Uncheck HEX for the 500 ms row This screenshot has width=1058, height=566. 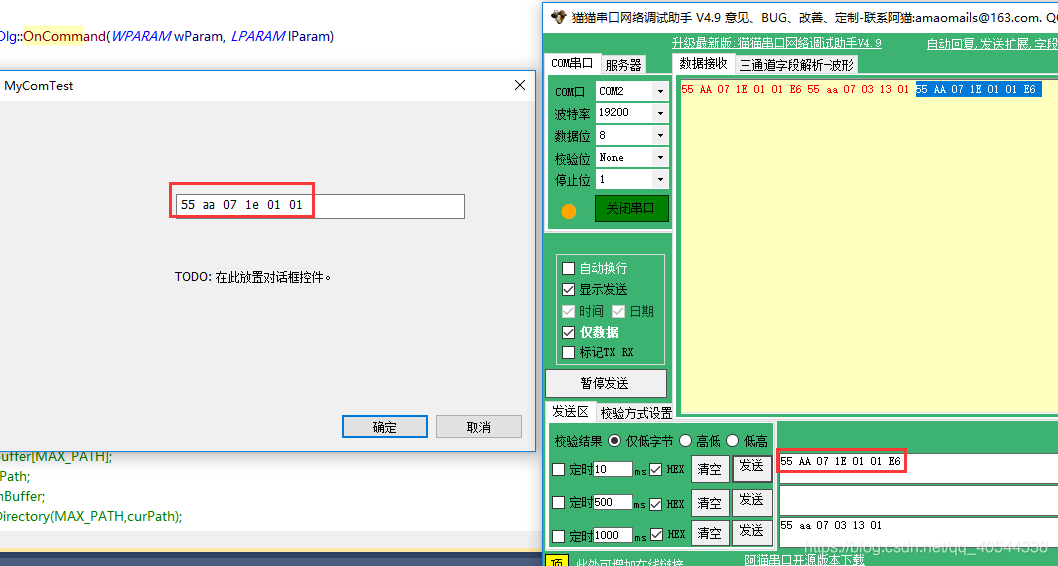click(x=655, y=503)
